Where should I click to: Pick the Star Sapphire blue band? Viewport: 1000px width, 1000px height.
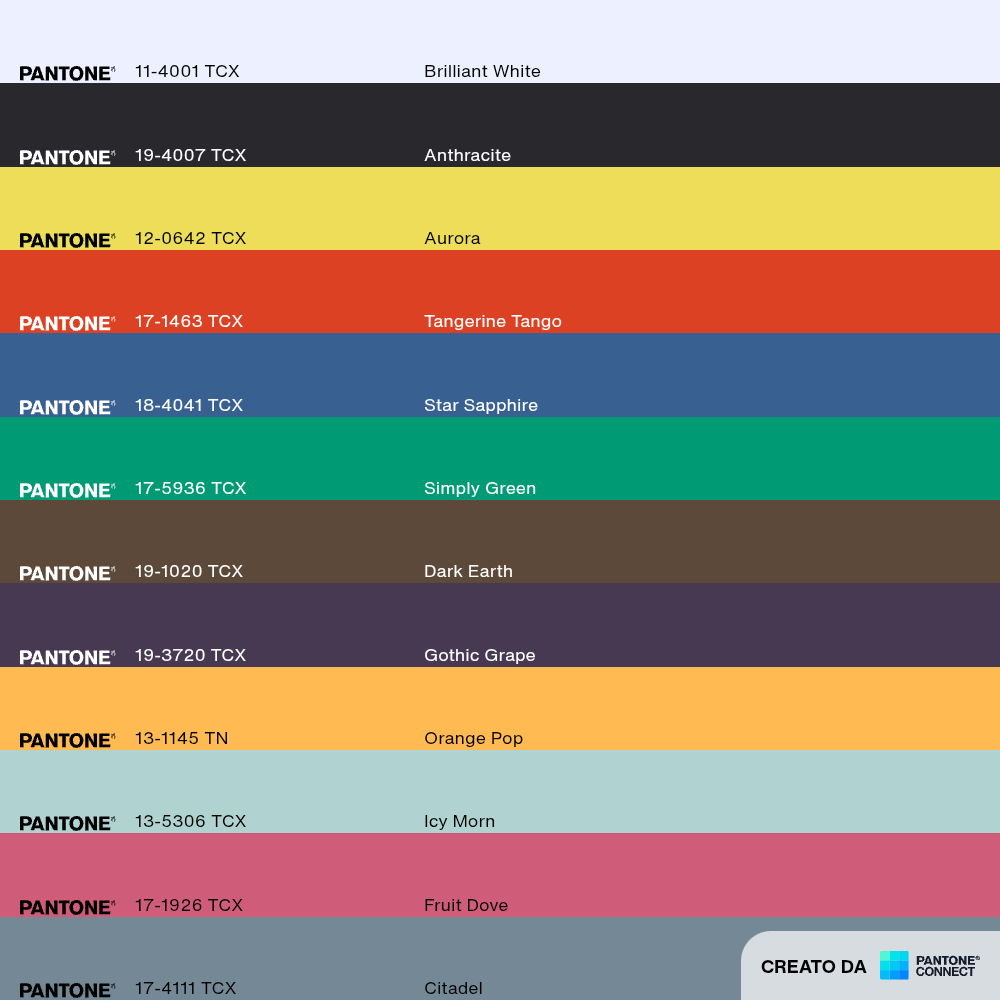click(500, 375)
